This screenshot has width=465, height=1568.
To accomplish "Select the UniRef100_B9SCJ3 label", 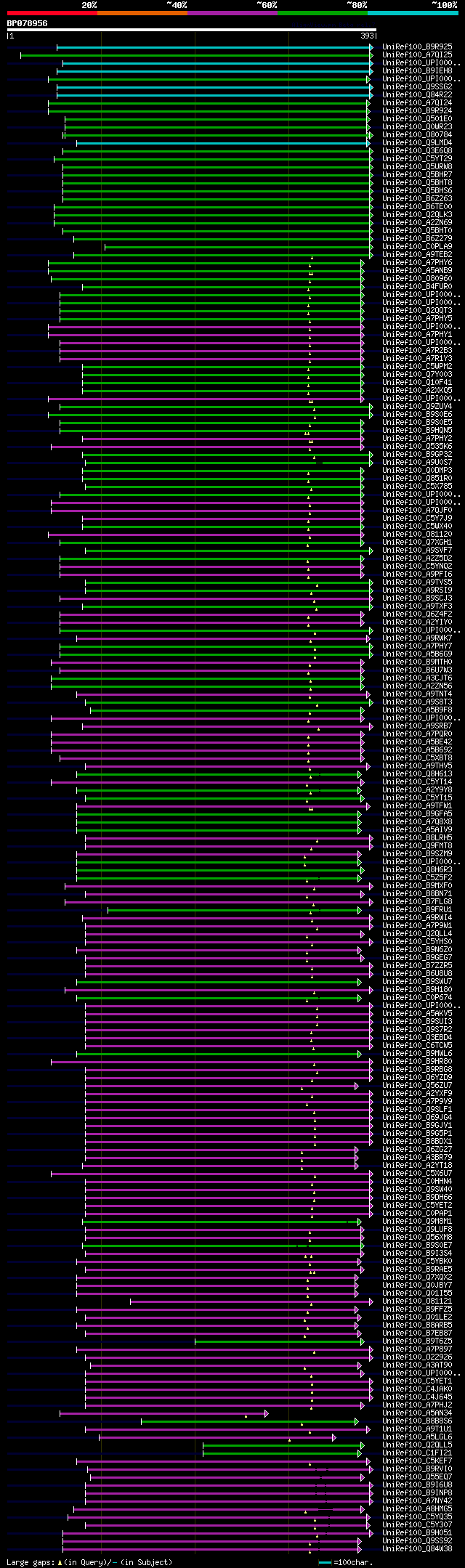I will point(417,598).
